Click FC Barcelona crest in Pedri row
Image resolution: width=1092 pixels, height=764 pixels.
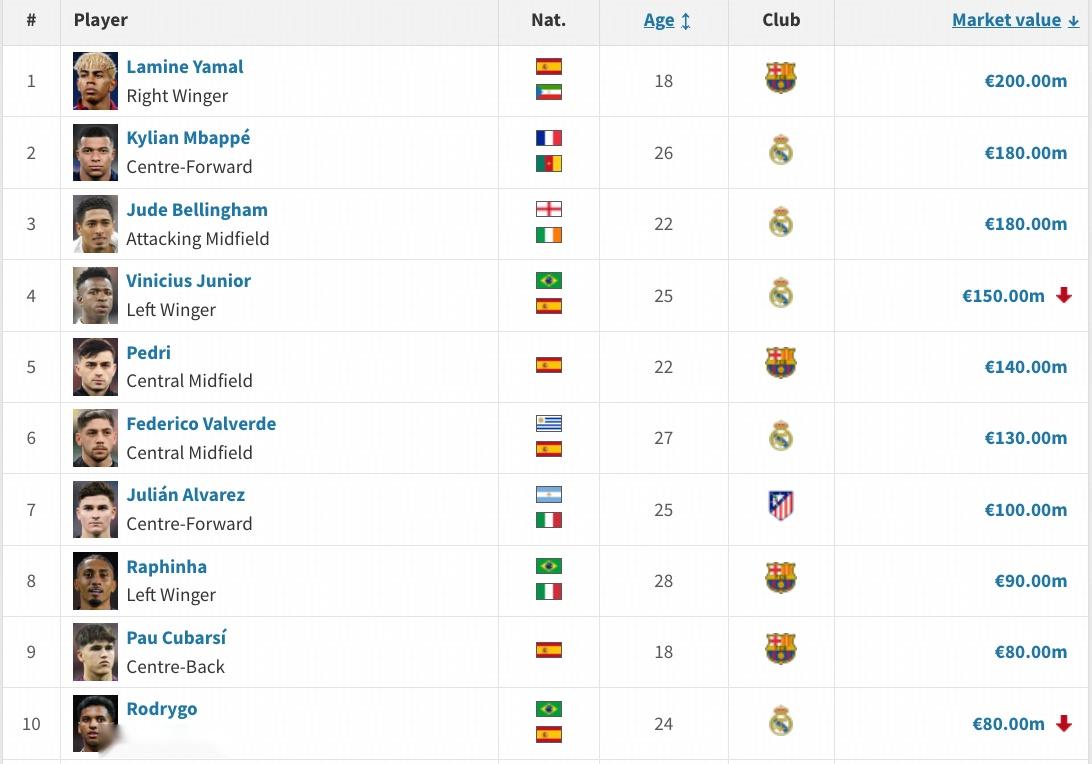point(781,364)
